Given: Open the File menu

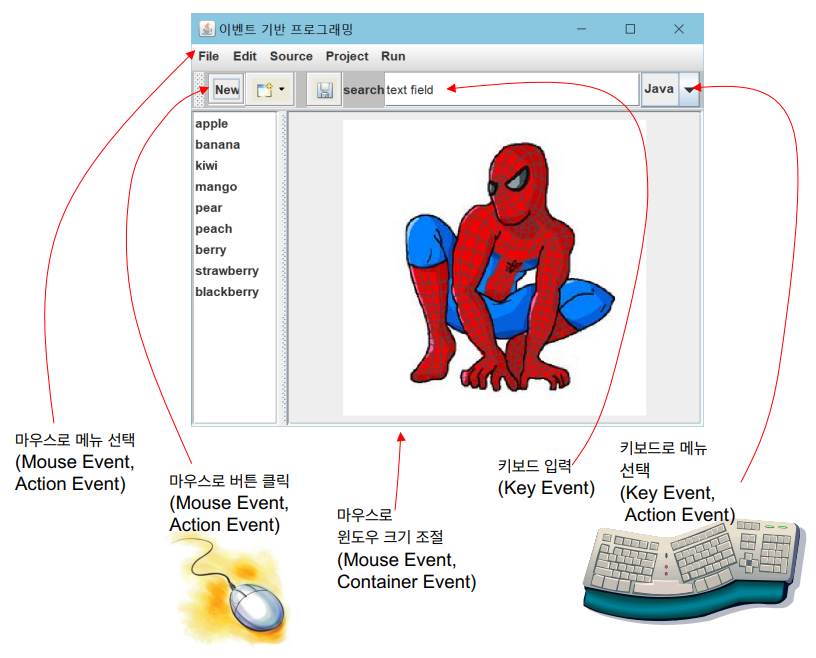Looking at the screenshot, I should tap(208, 56).
